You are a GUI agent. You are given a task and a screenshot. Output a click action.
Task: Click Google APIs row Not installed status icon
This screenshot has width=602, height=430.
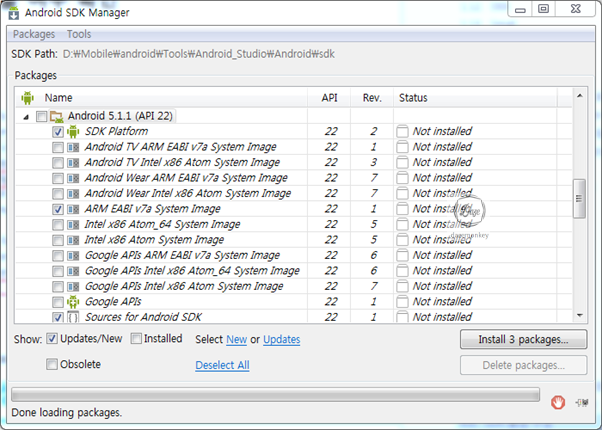[x=402, y=302]
